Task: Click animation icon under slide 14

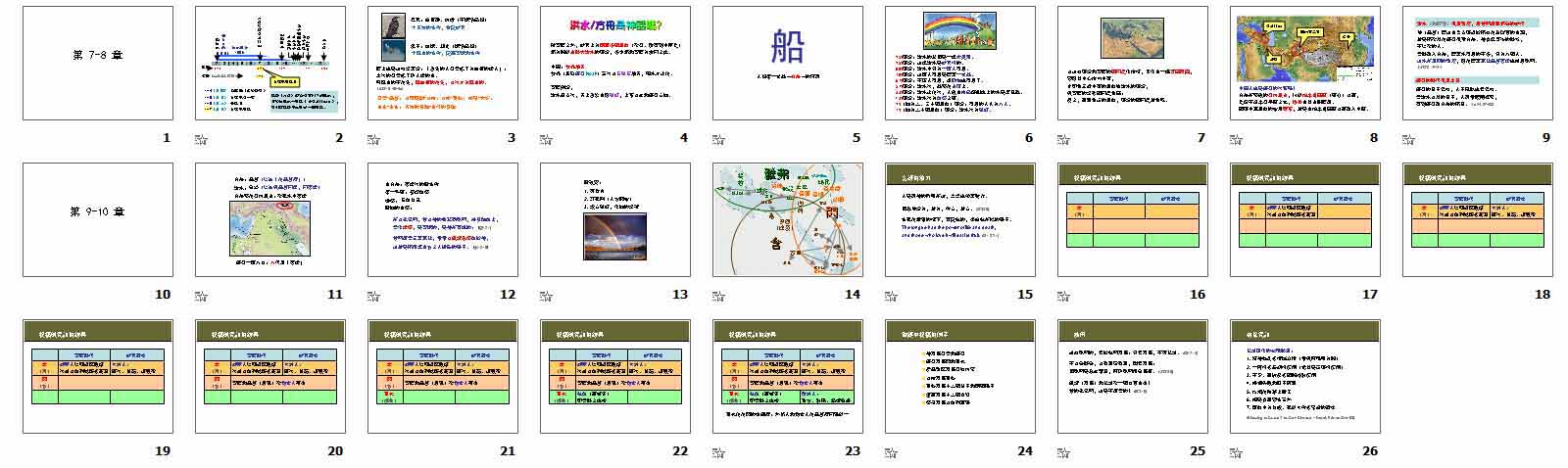Action: [x=720, y=295]
